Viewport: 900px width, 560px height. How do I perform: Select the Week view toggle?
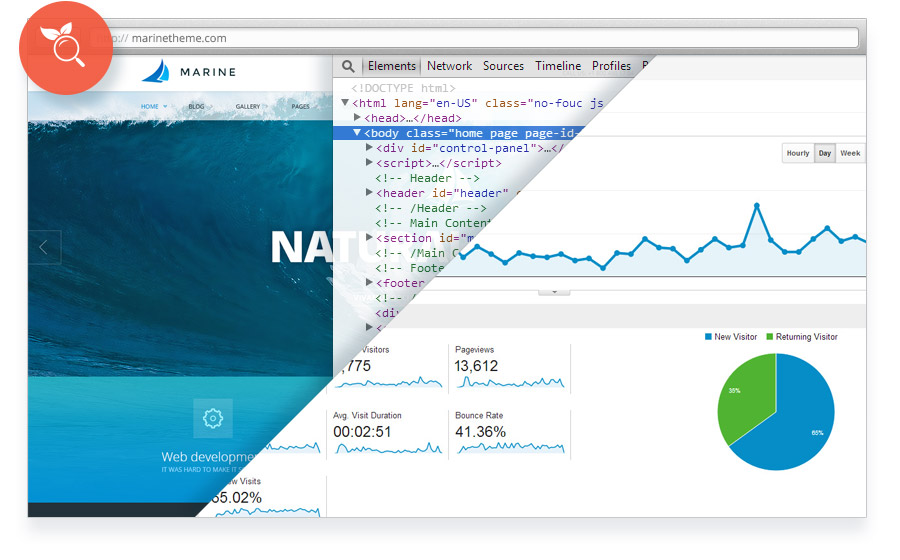pos(850,153)
